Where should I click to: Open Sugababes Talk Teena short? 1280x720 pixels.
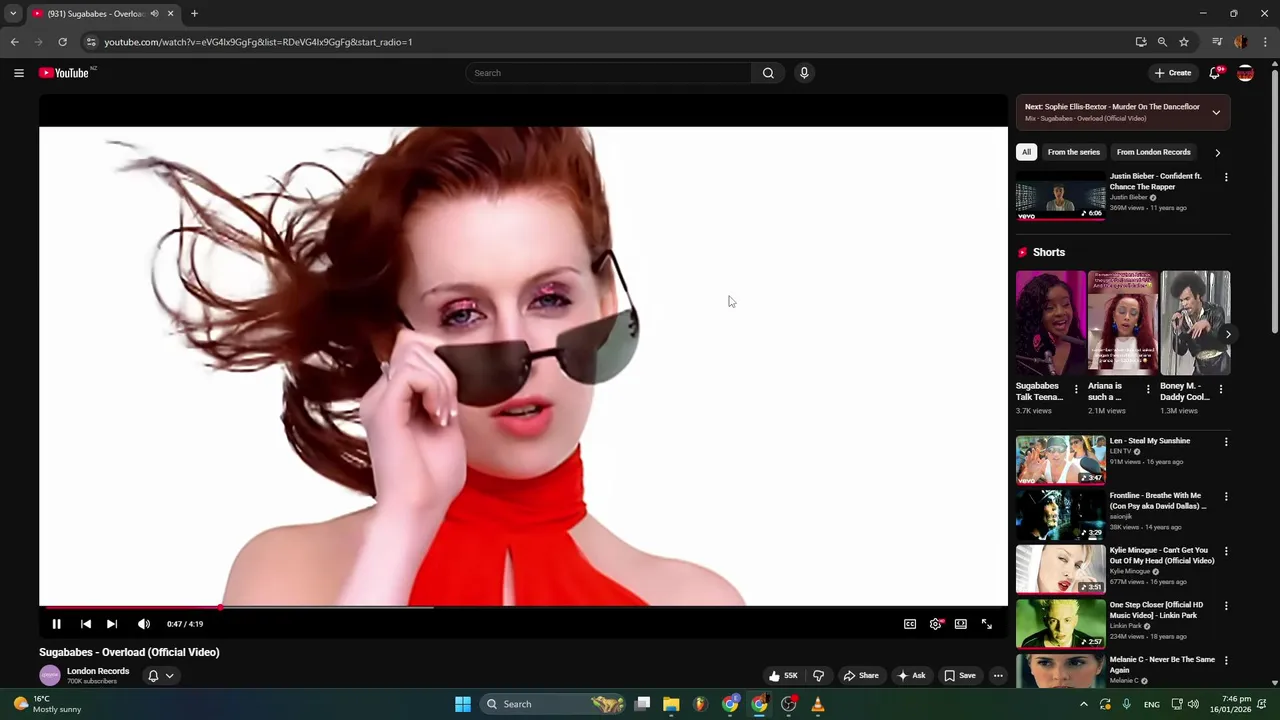(1051, 322)
